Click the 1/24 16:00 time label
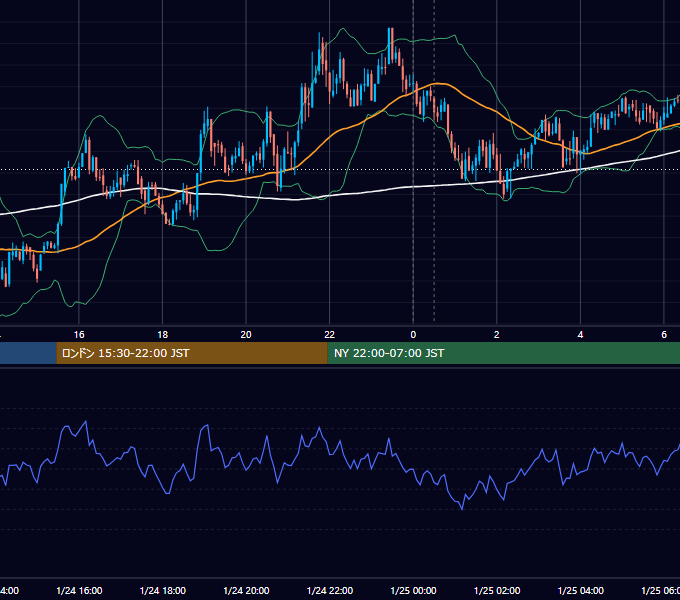This screenshot has width=680, height=600. (x=79, y=590)
